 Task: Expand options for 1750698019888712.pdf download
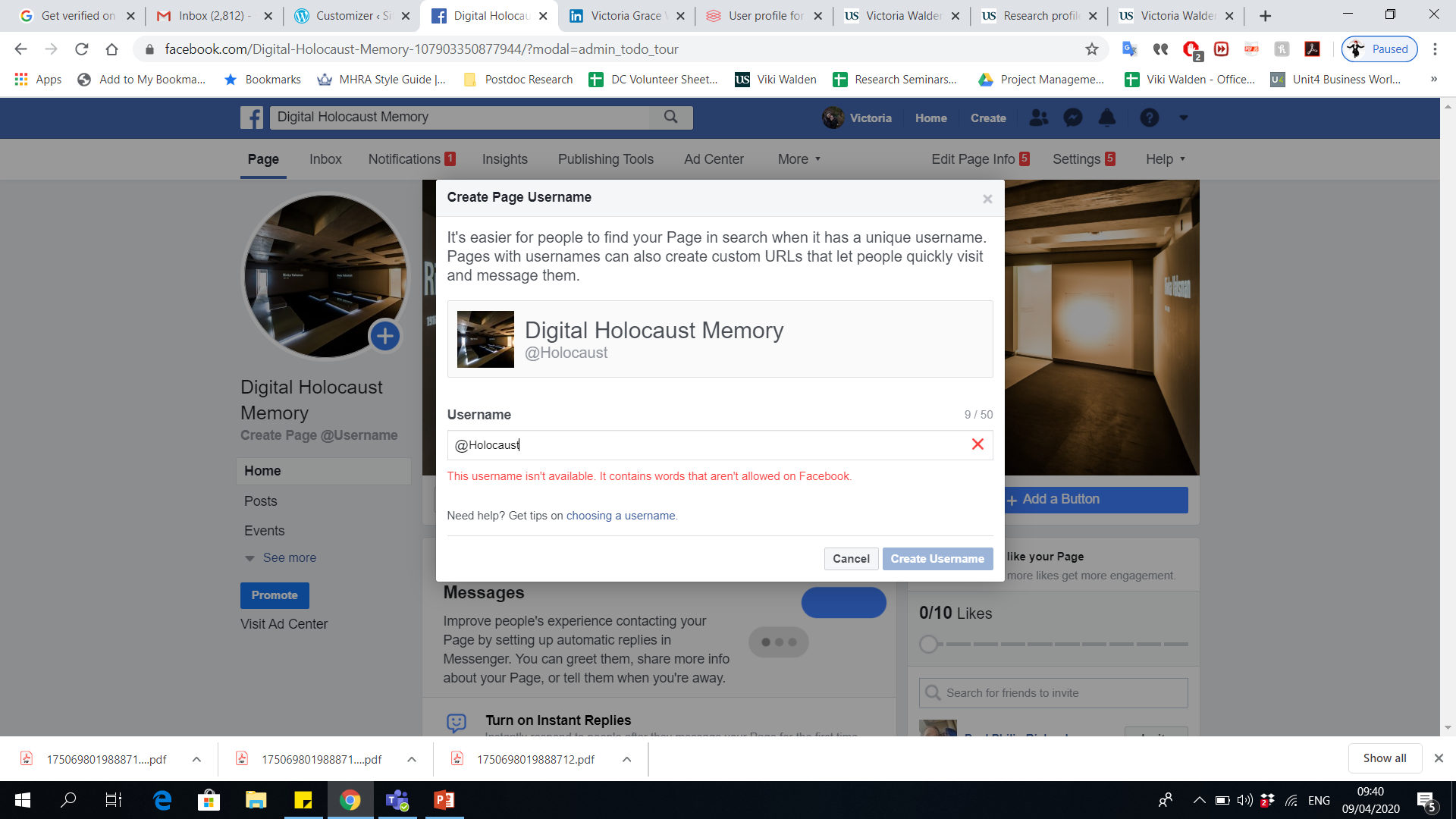tap(626, 759)
